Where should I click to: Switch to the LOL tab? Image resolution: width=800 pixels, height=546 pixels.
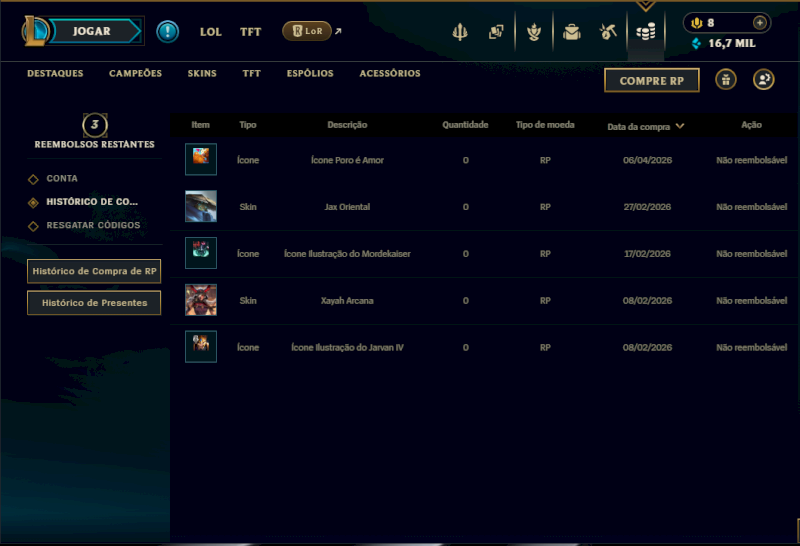coord(210,32)
